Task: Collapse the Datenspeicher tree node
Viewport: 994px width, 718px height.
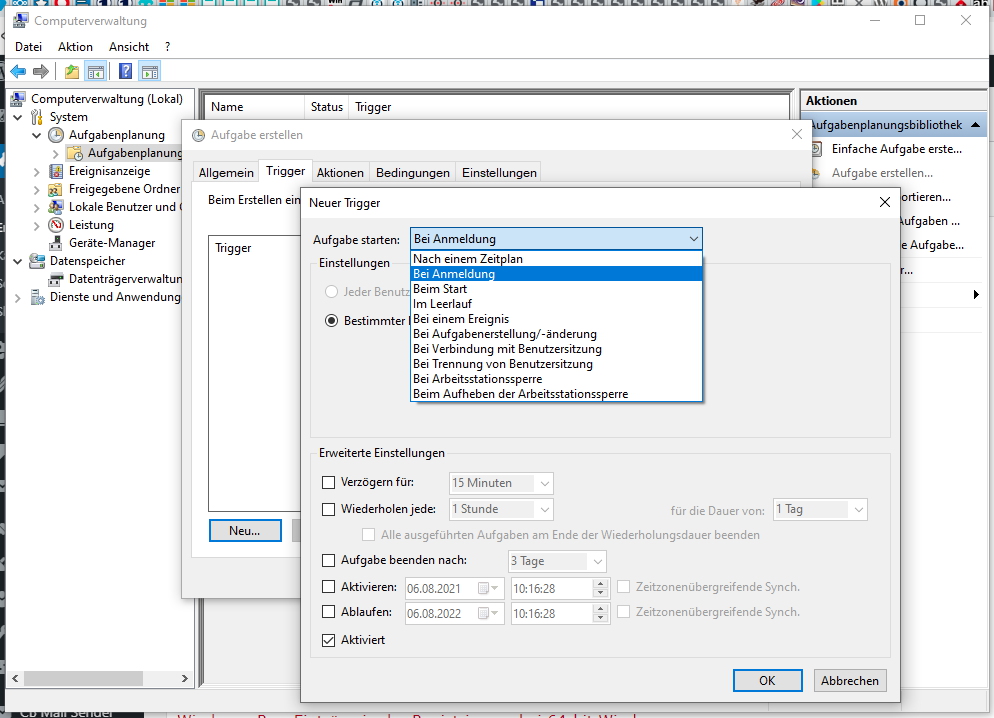Action: coord(18,261)
